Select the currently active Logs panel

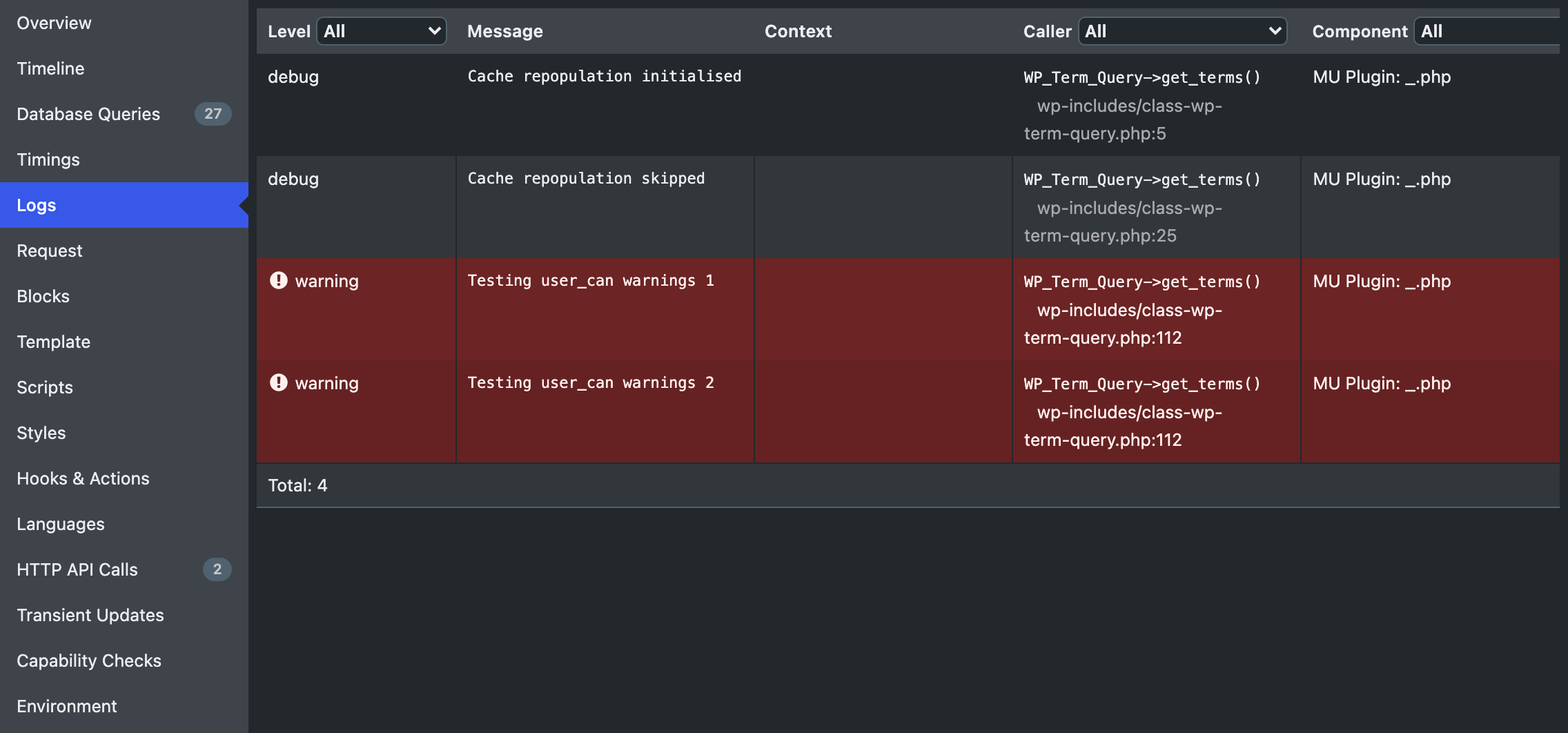[37, 204]
